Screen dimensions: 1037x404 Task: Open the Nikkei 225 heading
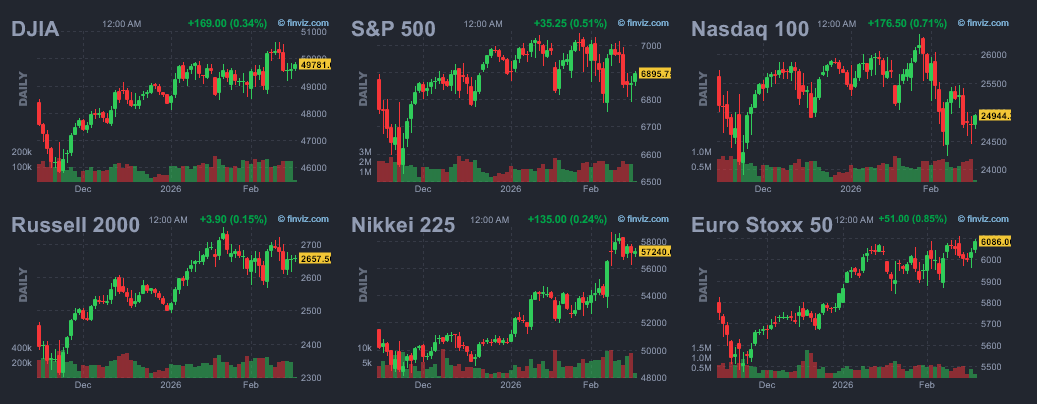point(403,225)
